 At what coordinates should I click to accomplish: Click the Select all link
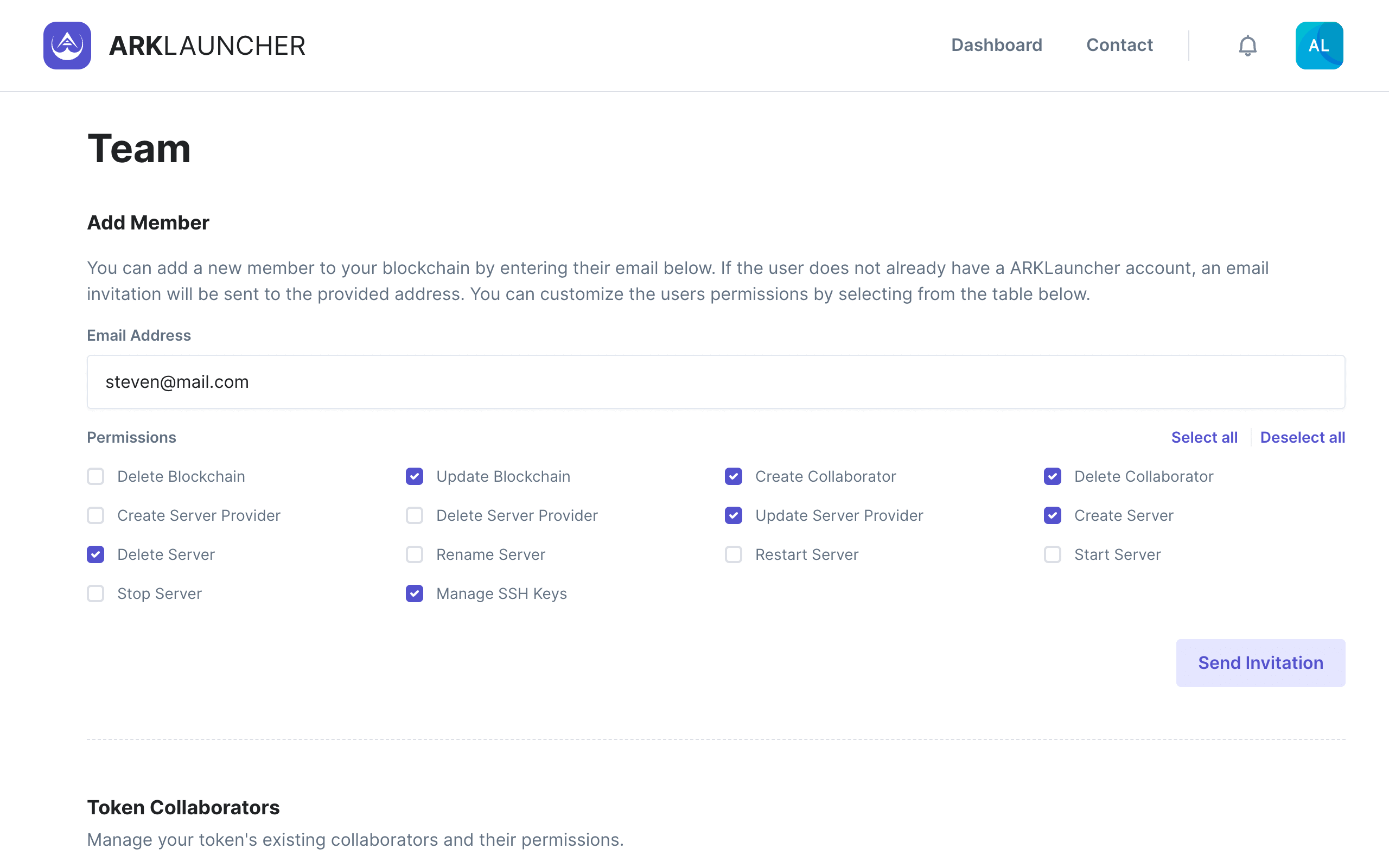click(x=1203, y=437)
